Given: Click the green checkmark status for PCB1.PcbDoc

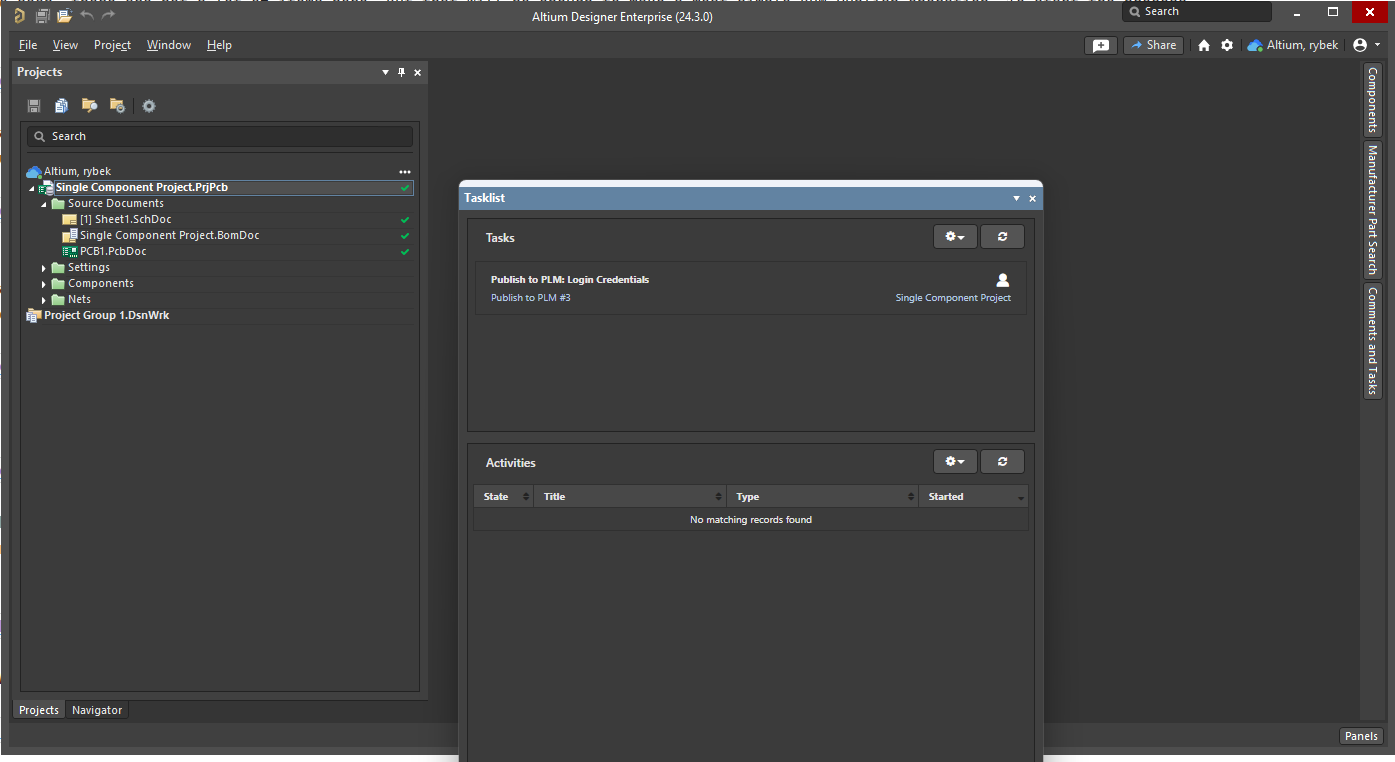Looking at the screenshot, I should [x=405, y=252].
